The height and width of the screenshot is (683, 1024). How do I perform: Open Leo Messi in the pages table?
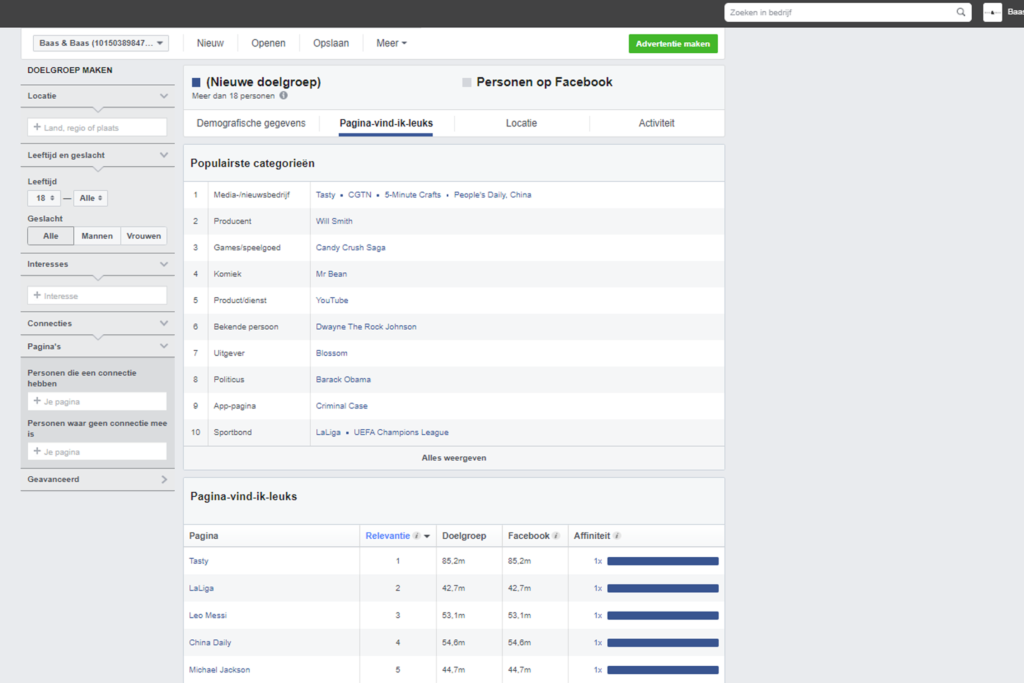point(208,615)
